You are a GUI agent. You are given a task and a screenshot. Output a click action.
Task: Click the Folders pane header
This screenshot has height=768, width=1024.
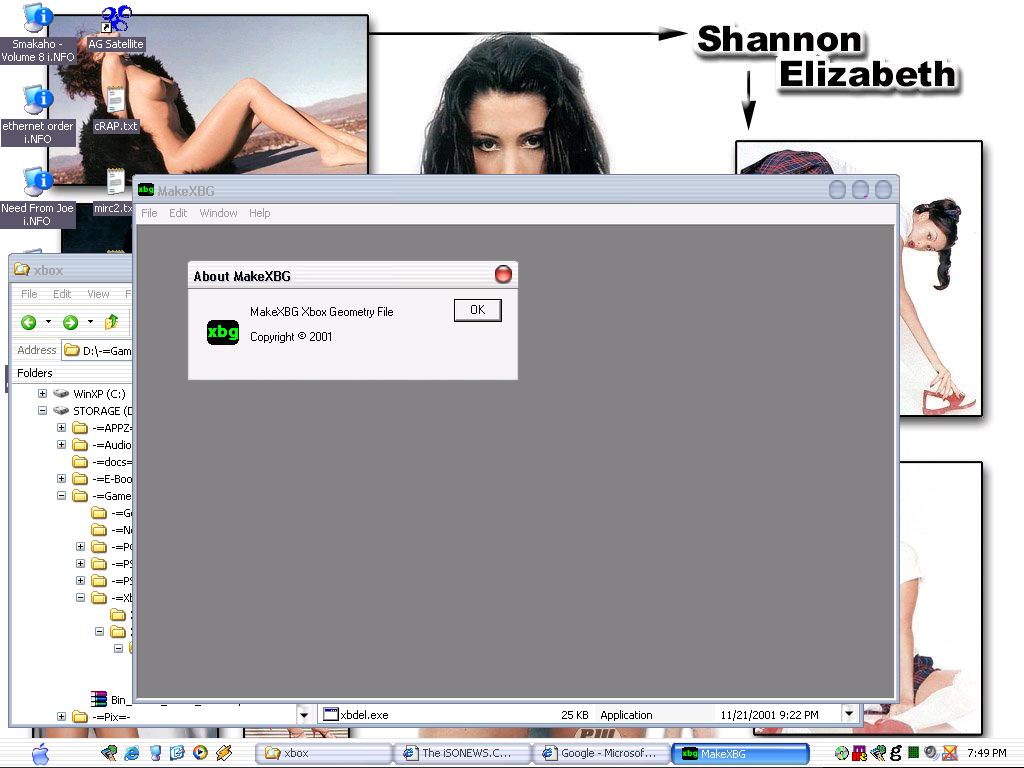click(72, 373)
